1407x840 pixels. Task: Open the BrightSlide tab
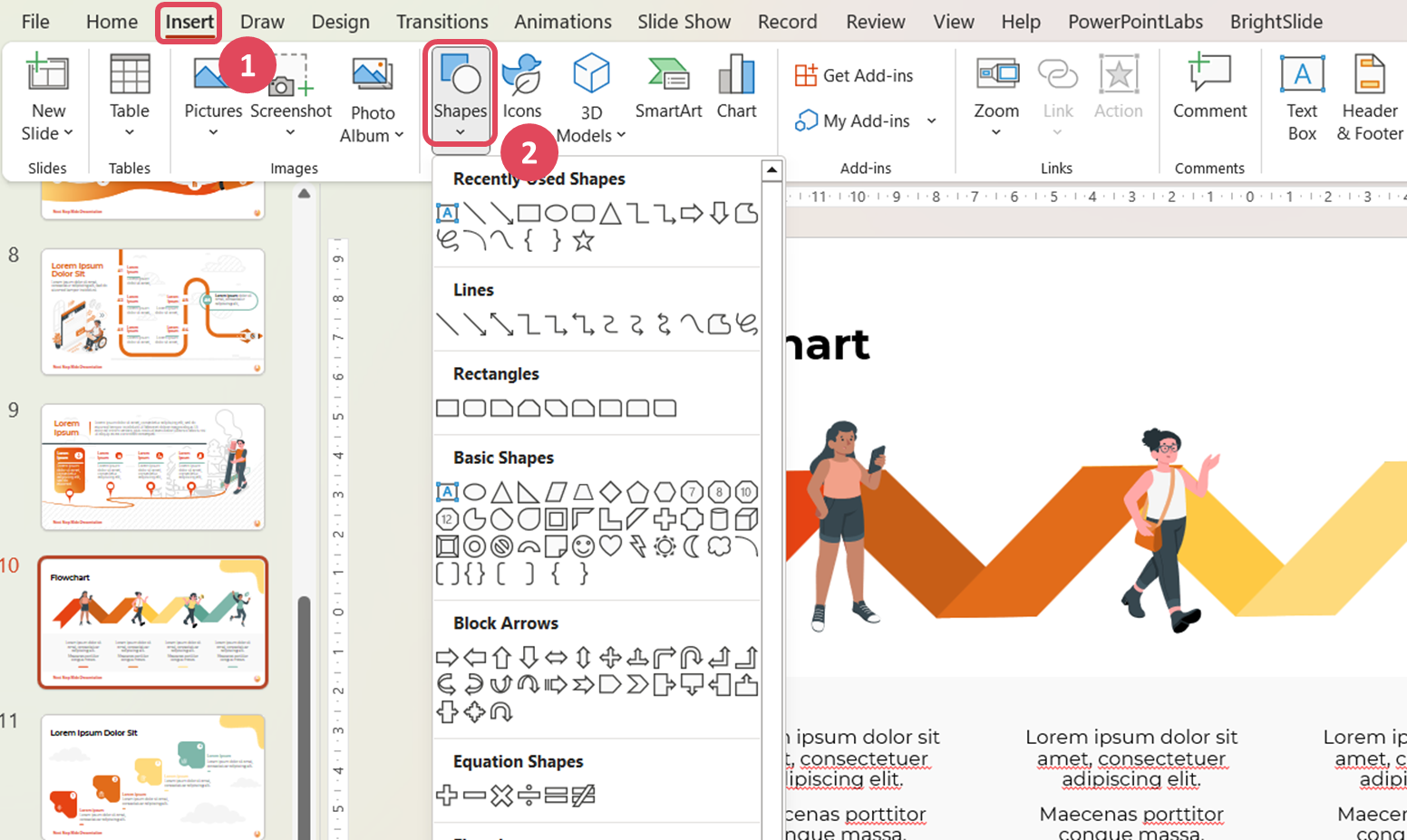[x=1276, y=22]
